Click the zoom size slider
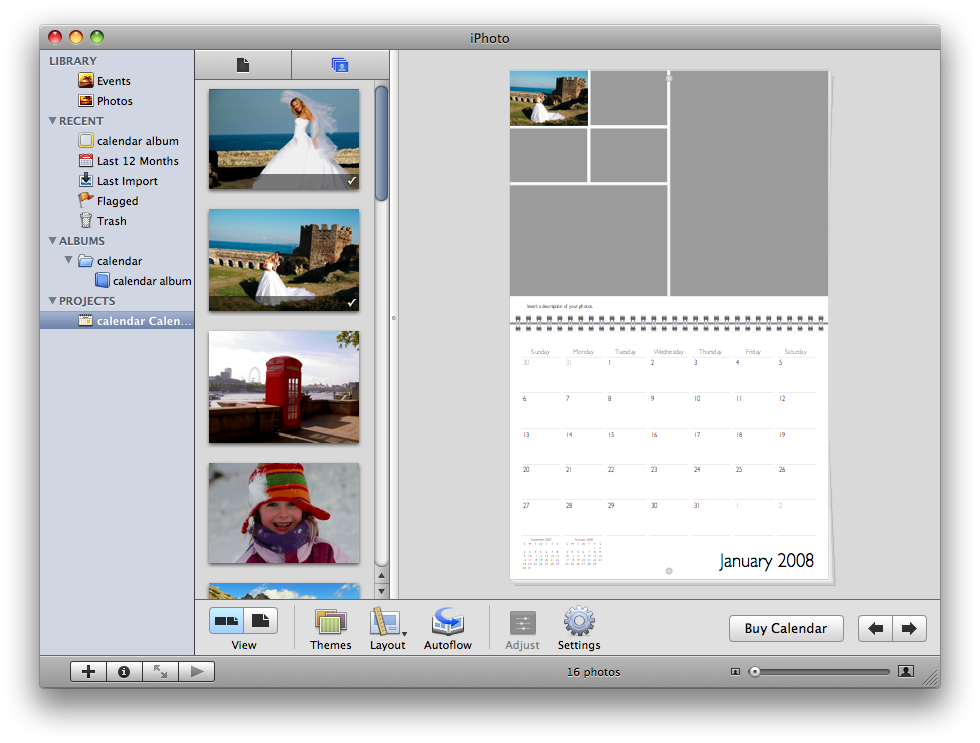980x743 pixels. click(820, 672)
